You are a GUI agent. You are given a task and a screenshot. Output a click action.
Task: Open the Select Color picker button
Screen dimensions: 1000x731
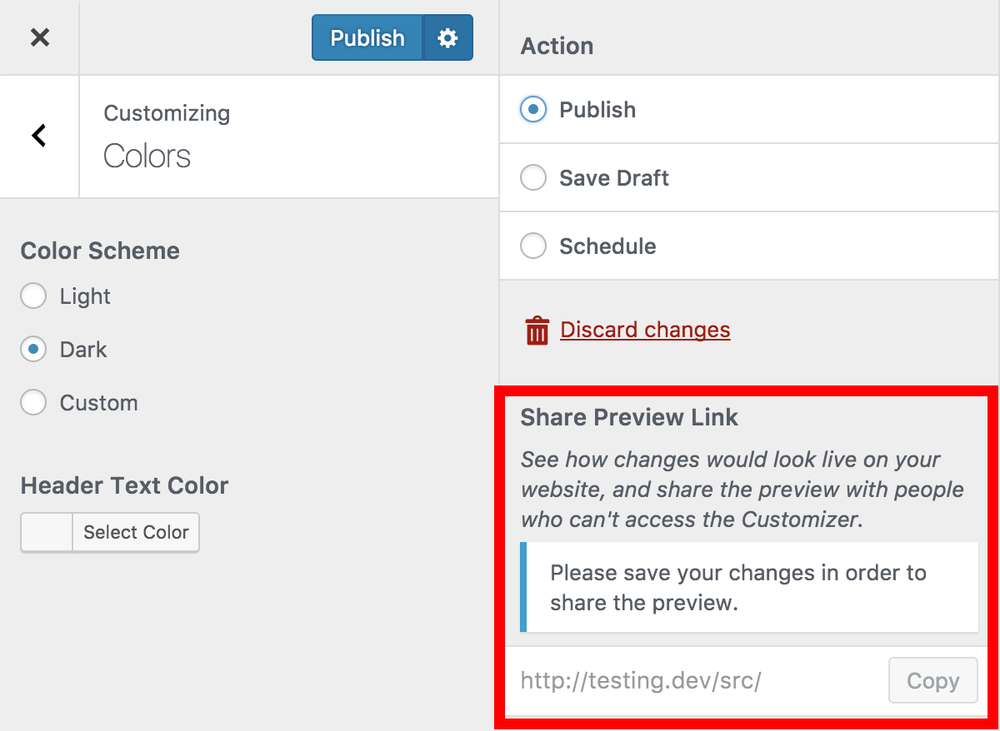[x=136, y=532]
